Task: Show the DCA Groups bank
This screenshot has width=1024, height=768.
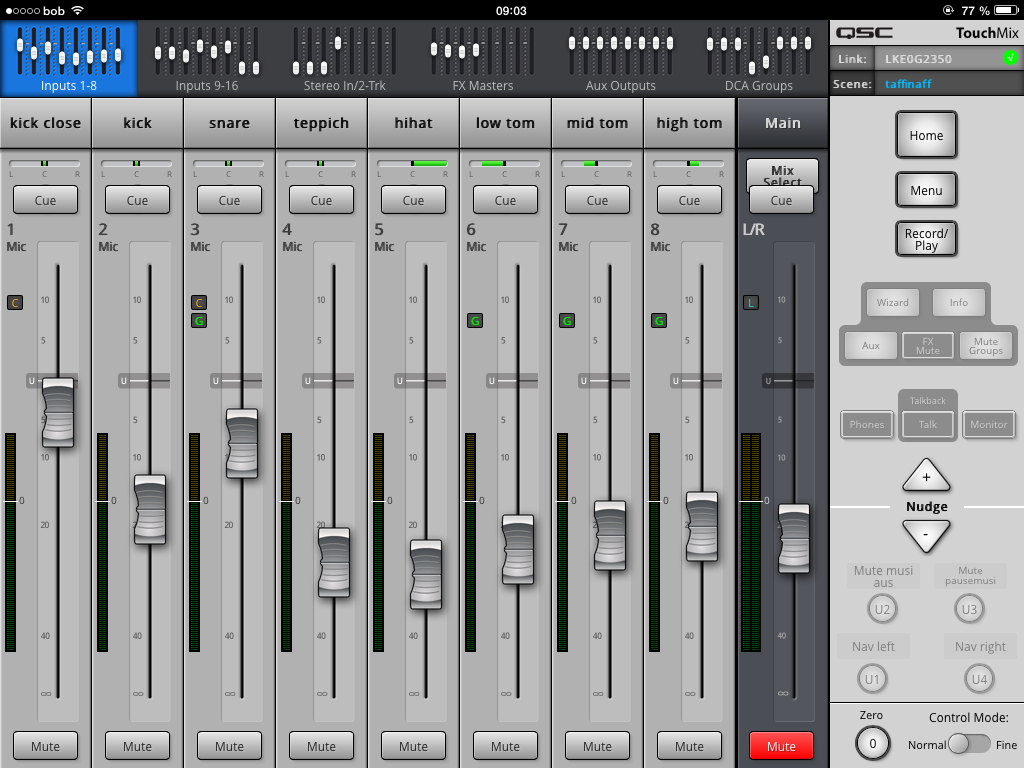Action: [x=758, y=59]
